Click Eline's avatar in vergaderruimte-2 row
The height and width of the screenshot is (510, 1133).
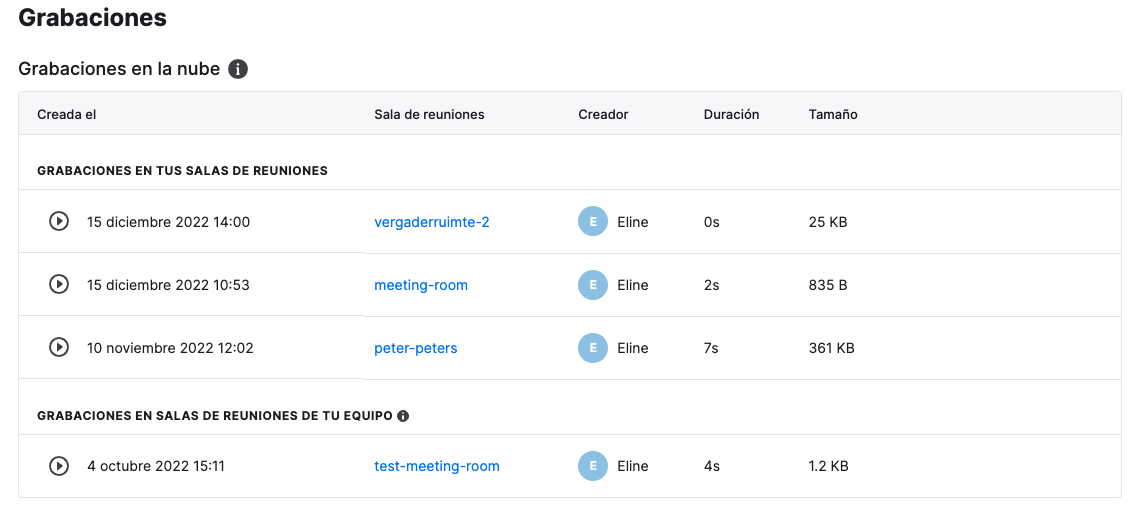pos(593,222)
